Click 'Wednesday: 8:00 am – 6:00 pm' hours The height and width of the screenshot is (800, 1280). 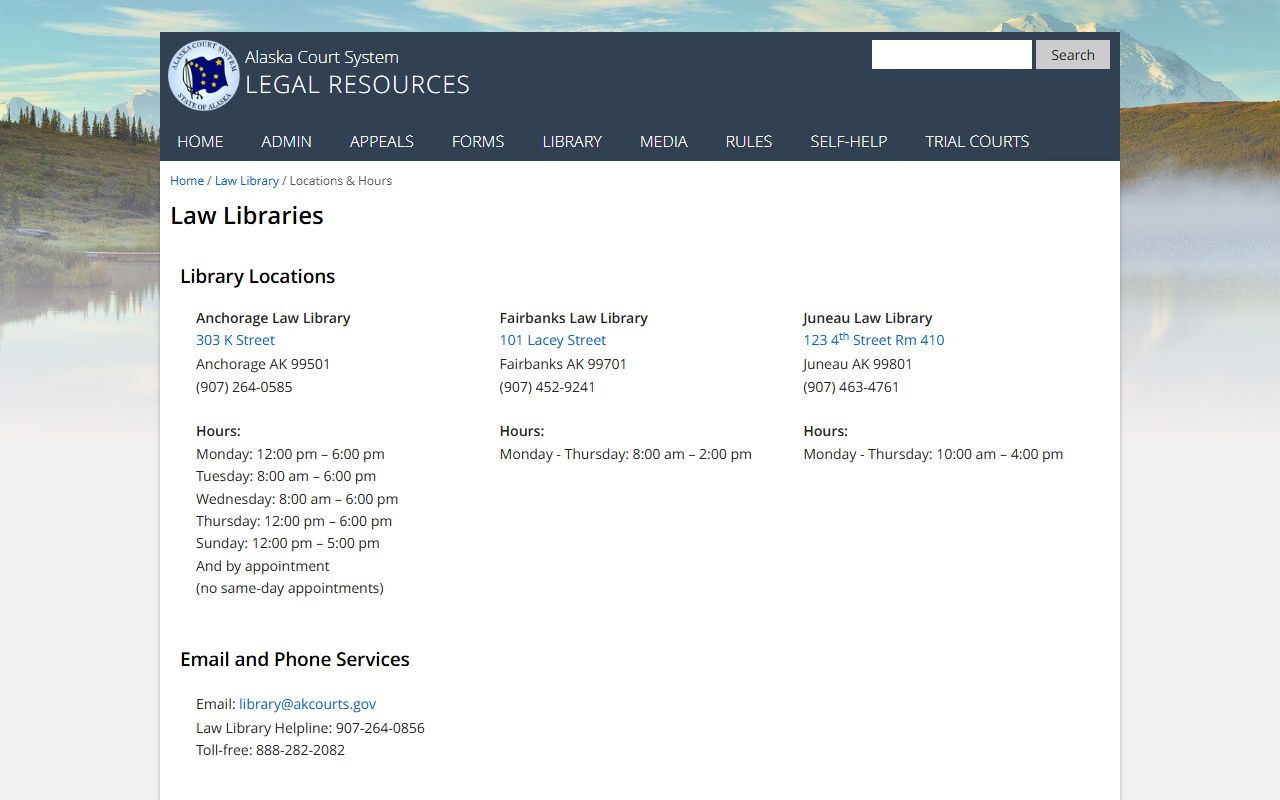click(297, 499)
